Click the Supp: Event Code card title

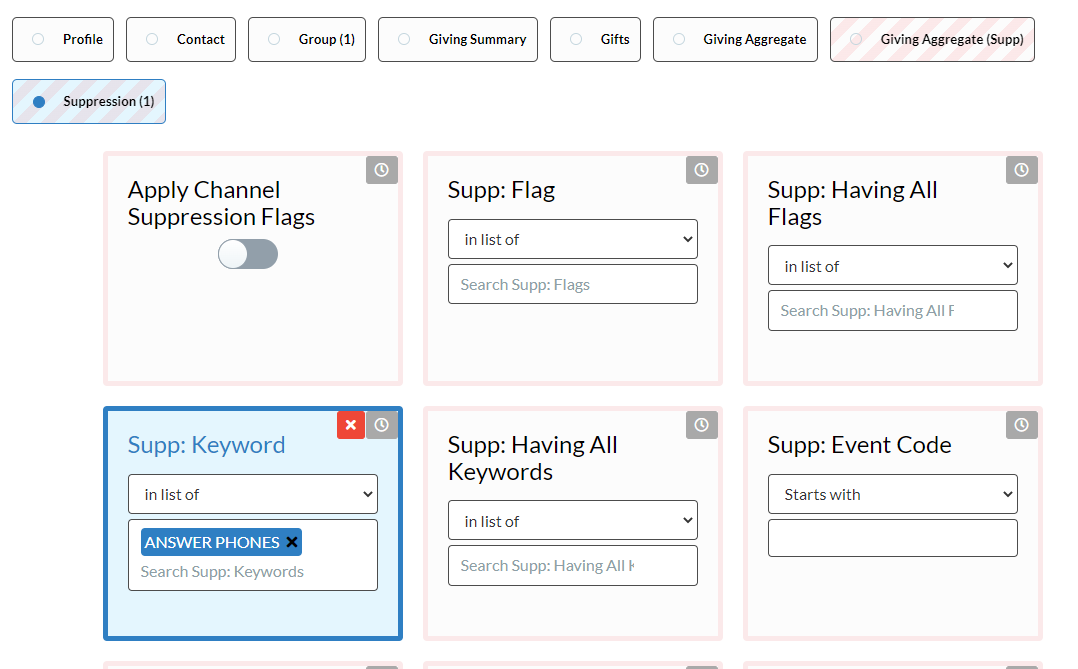click(x=859, y=445)
